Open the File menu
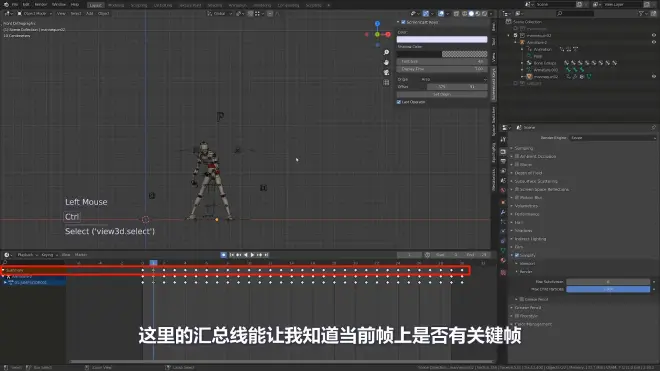 tap(15, 5)
